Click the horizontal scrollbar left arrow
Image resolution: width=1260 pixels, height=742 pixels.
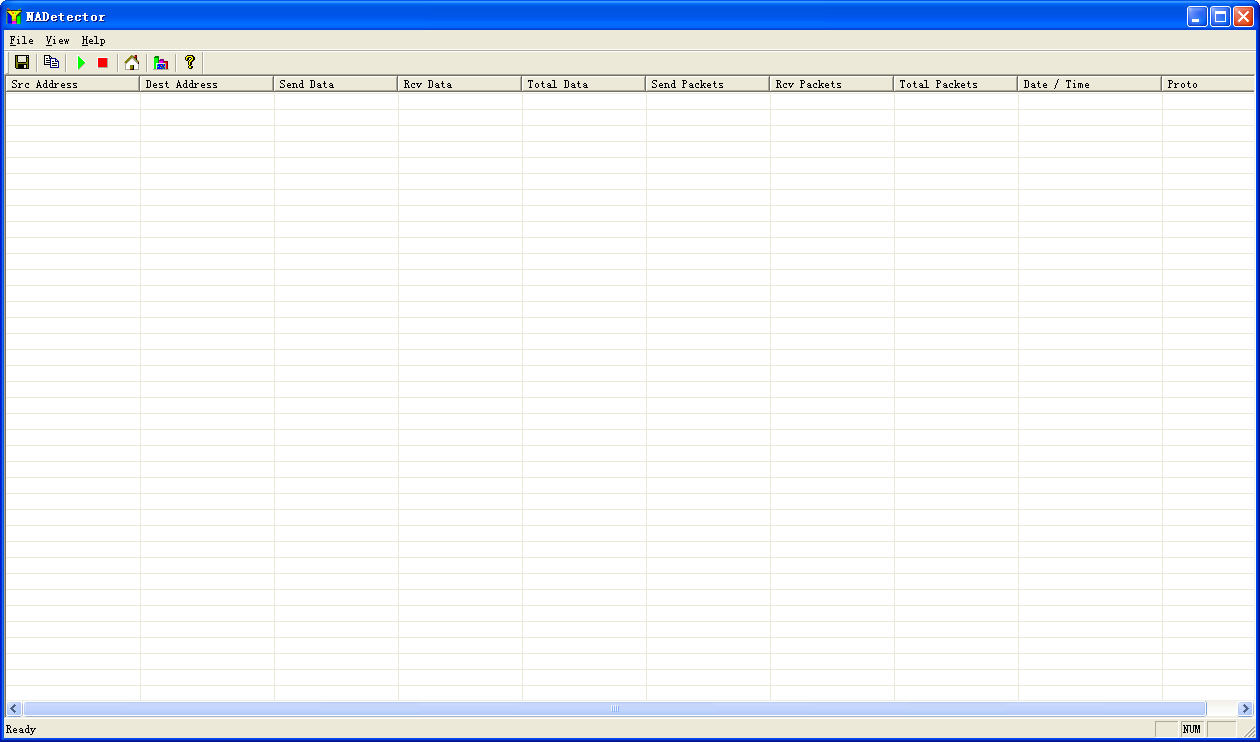[14, 709]
